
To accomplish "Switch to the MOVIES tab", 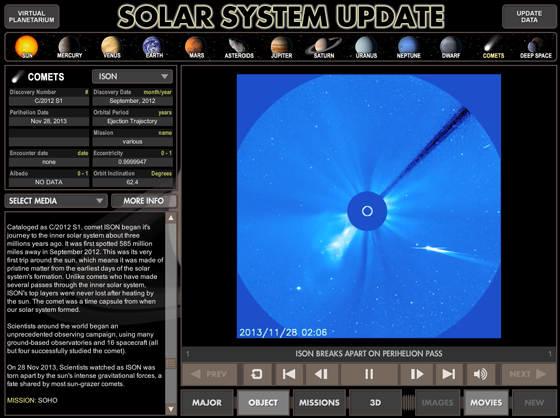I will click(x=486, y=403).
